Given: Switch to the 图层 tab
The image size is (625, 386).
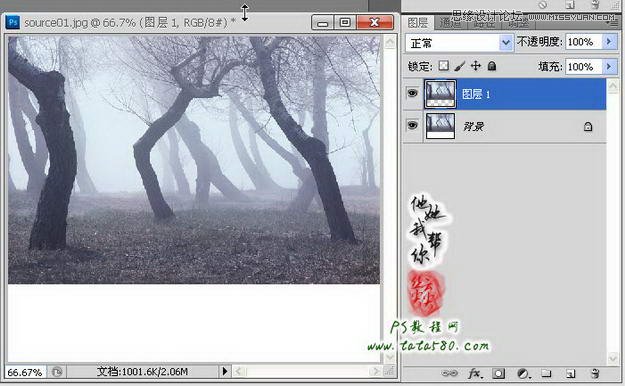Looking at the screenshot, I should coord(418,23).
